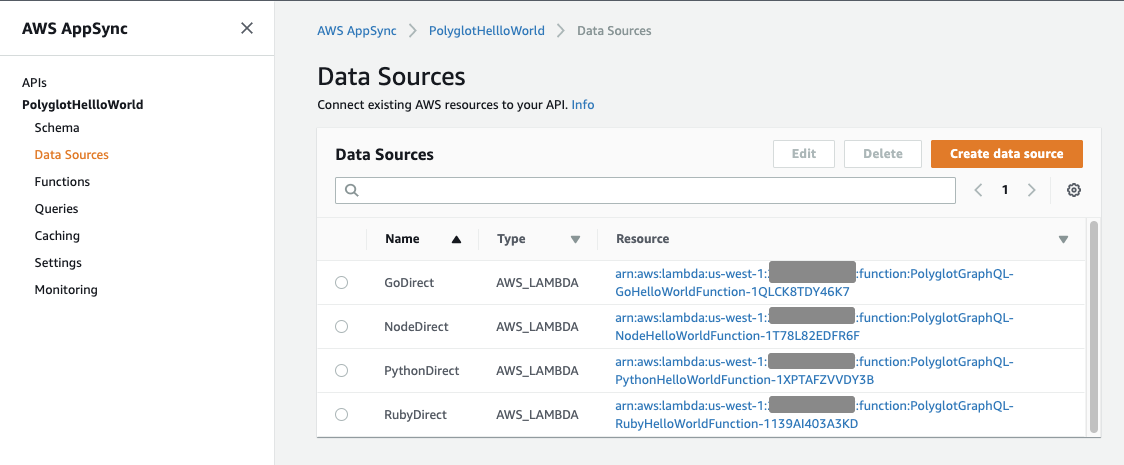This screenshot has height=465, width=1124.
Task: Click the search magnifier icon
Action: tap(351, 190)
